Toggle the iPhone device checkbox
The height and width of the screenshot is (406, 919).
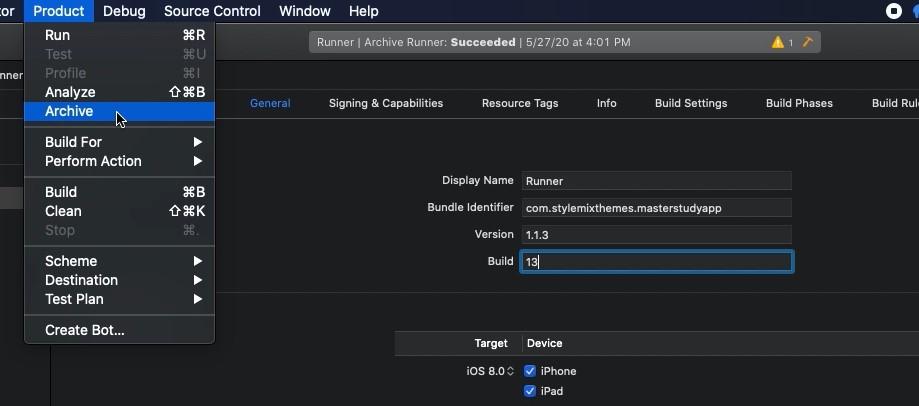pos(530,371)
